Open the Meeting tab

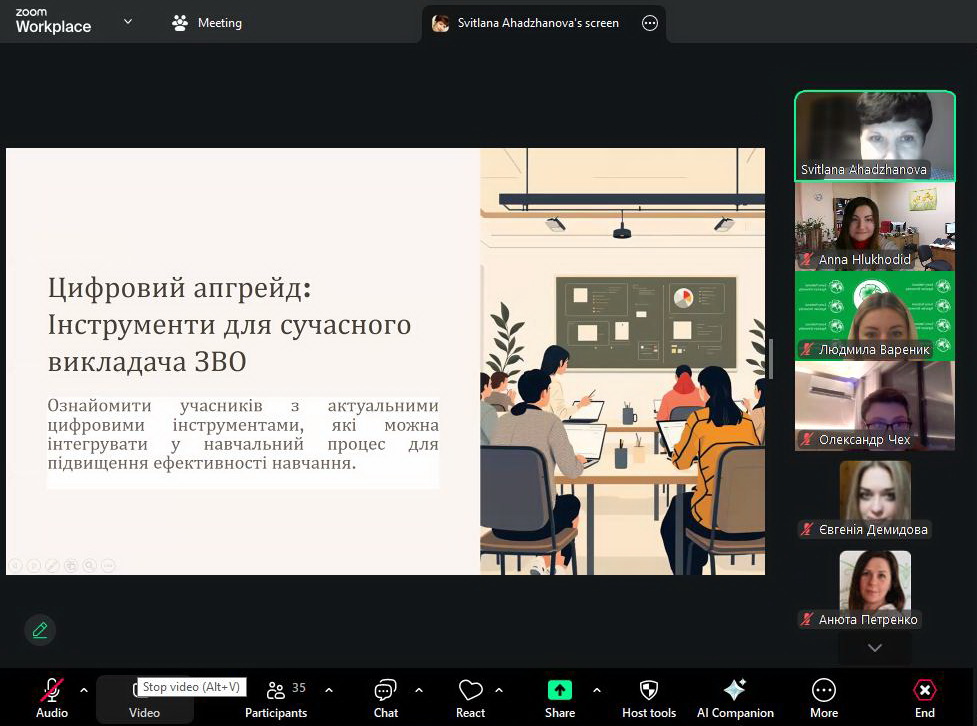click(x=207, y=23)
